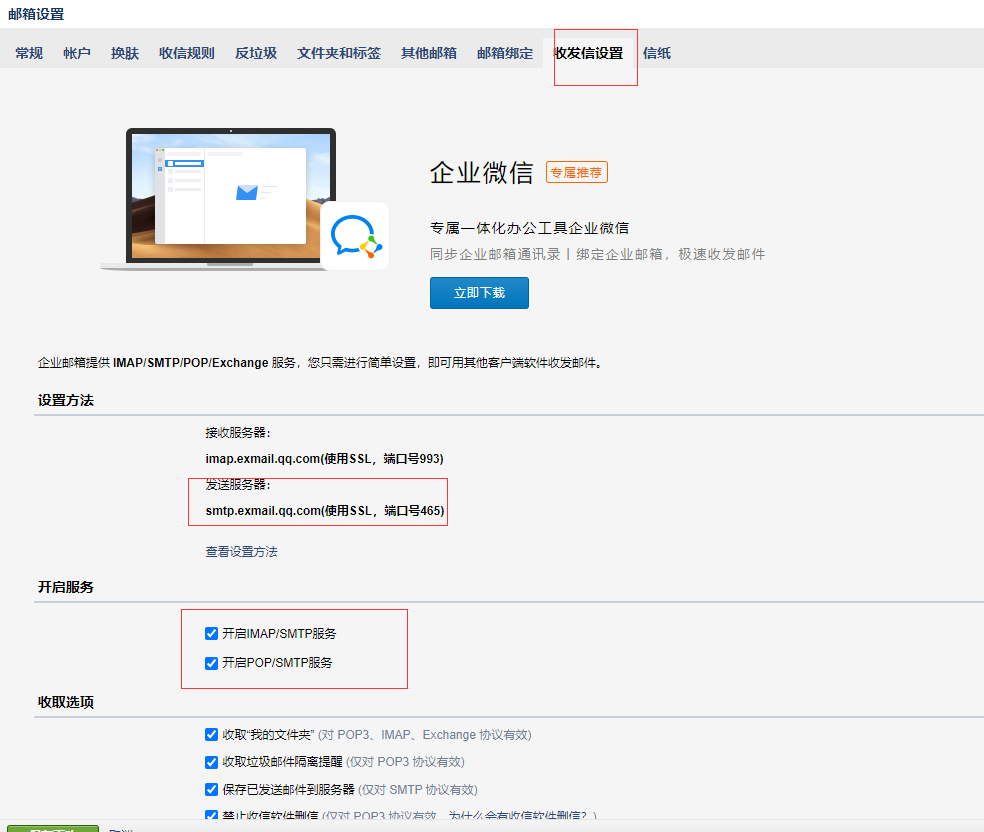Toggle the 禁止收信软件删信 checkbox
This screenshot has height=832, width=984.
coord(211,816)
